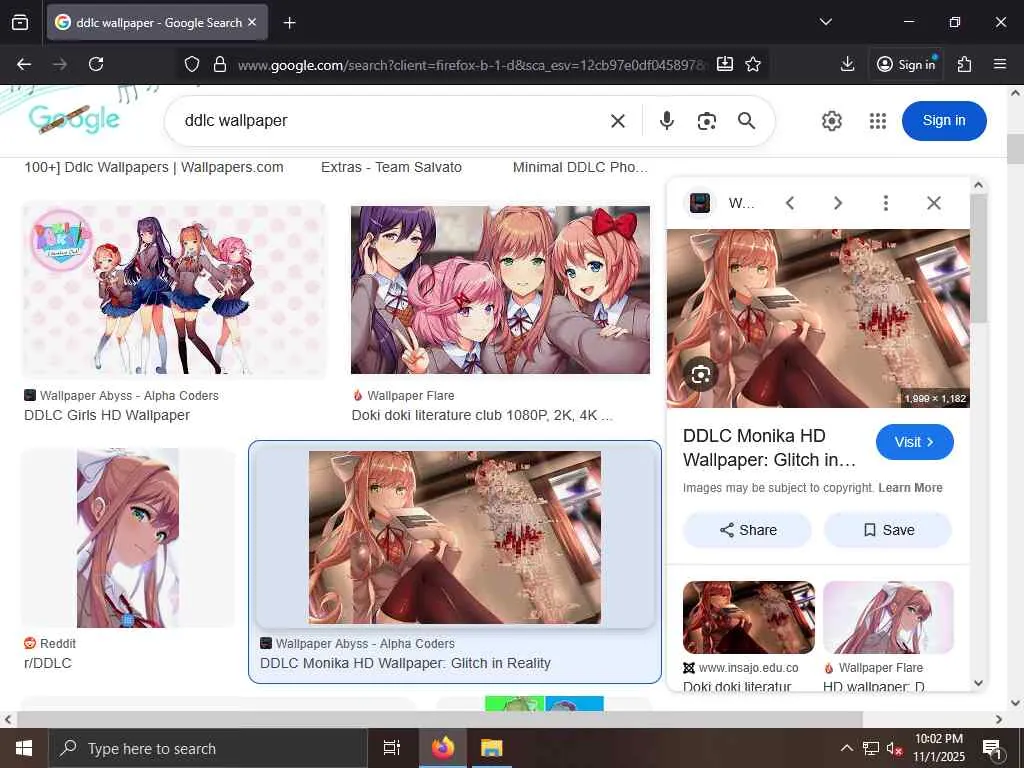Open Firefox application hamburger menu
The height and width of the screenshot is (768, 1024).
coord(1000,64)
